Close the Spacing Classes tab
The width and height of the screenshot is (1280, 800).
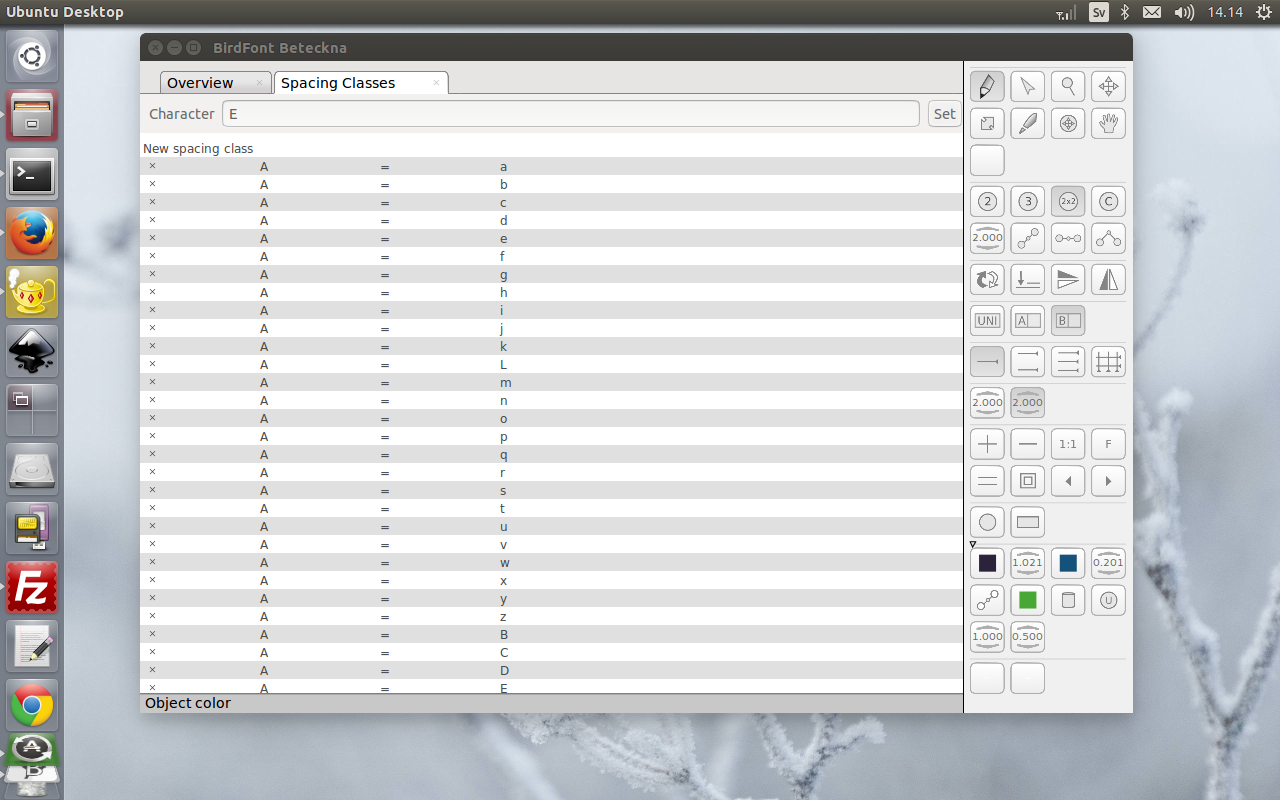[x=436, y=83]
